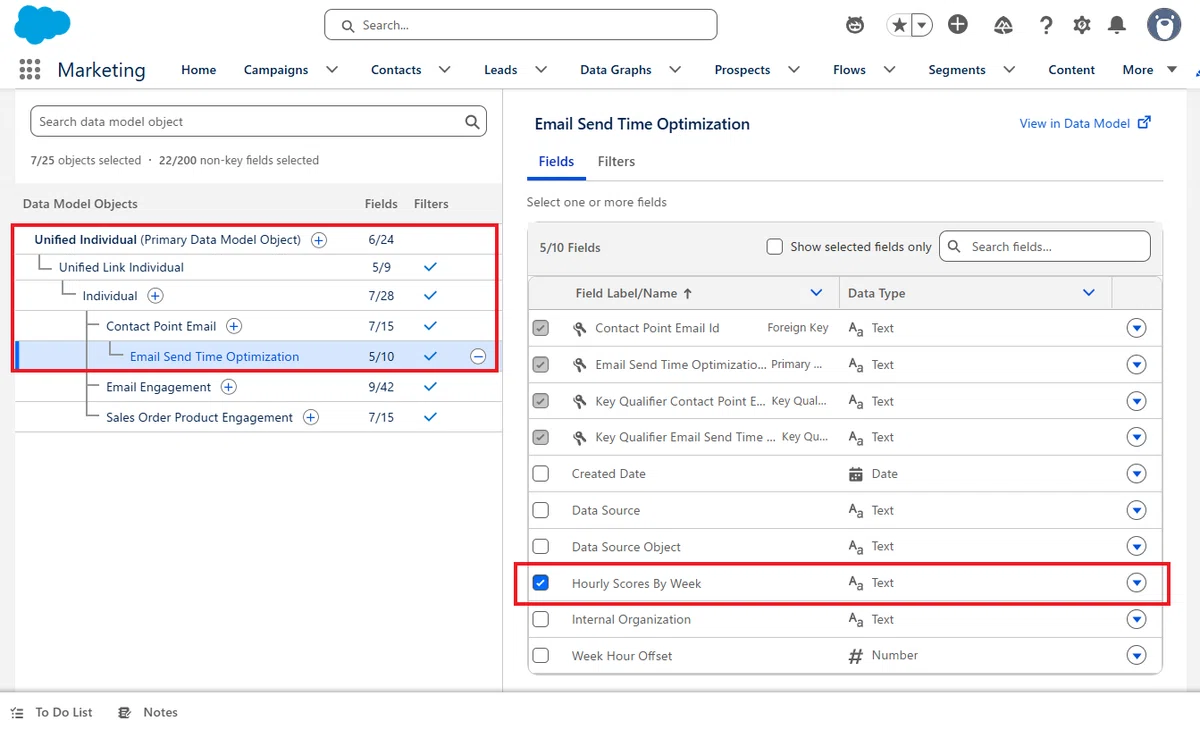Open the Setup gear icon

[1082, 25]
